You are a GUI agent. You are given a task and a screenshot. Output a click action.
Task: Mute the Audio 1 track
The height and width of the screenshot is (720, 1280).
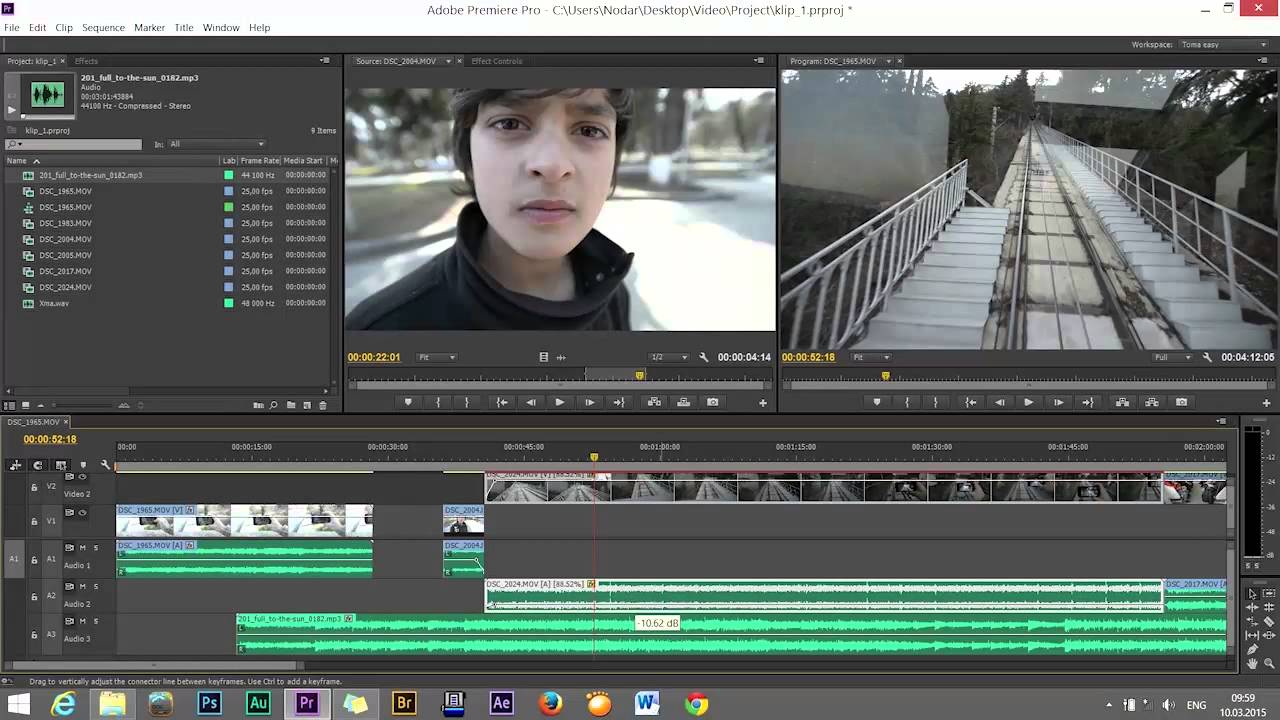(x=83, y=547)
